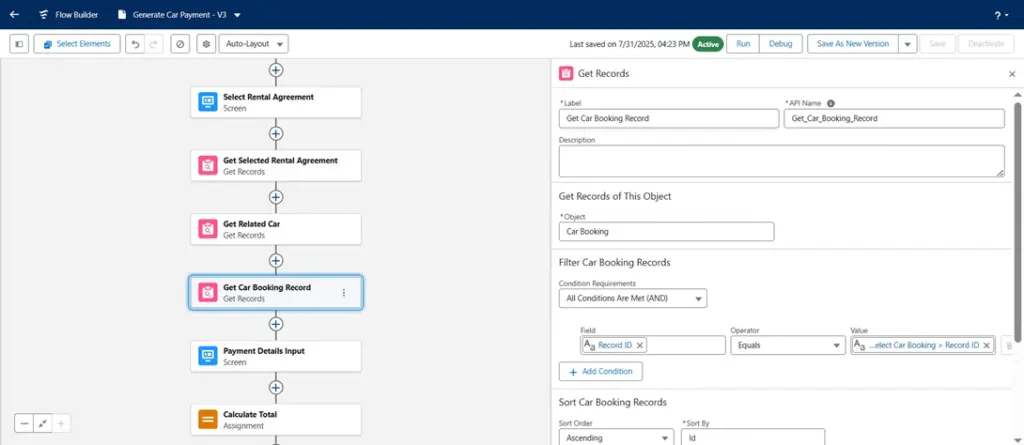The width and height of the screenshot is (1024, 445).
Task: Open flow settings gear icon
Action: pyautogui.click(x=206, y=44)
